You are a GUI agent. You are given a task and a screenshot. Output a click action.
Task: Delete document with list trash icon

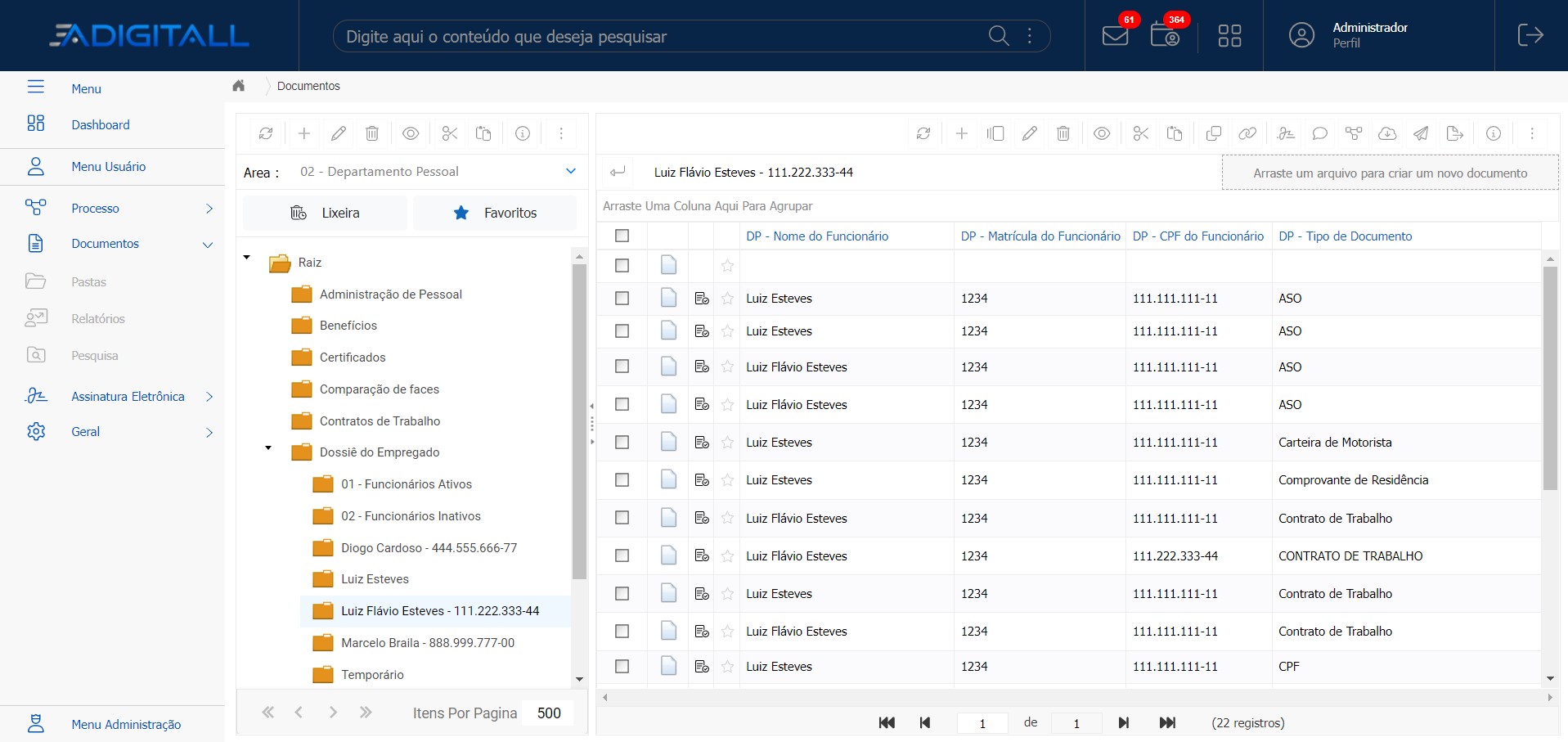click(x=1063, y=133)
